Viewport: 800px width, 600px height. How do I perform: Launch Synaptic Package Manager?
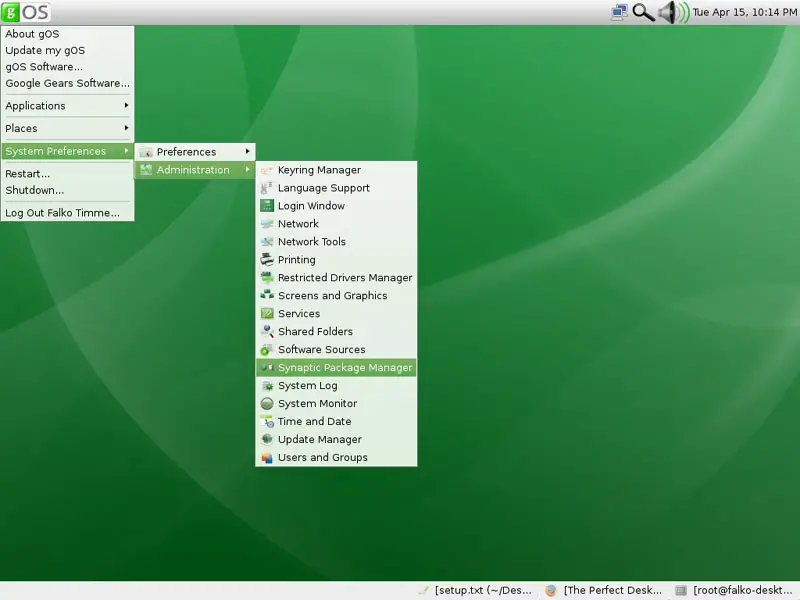tap(336, 367)
